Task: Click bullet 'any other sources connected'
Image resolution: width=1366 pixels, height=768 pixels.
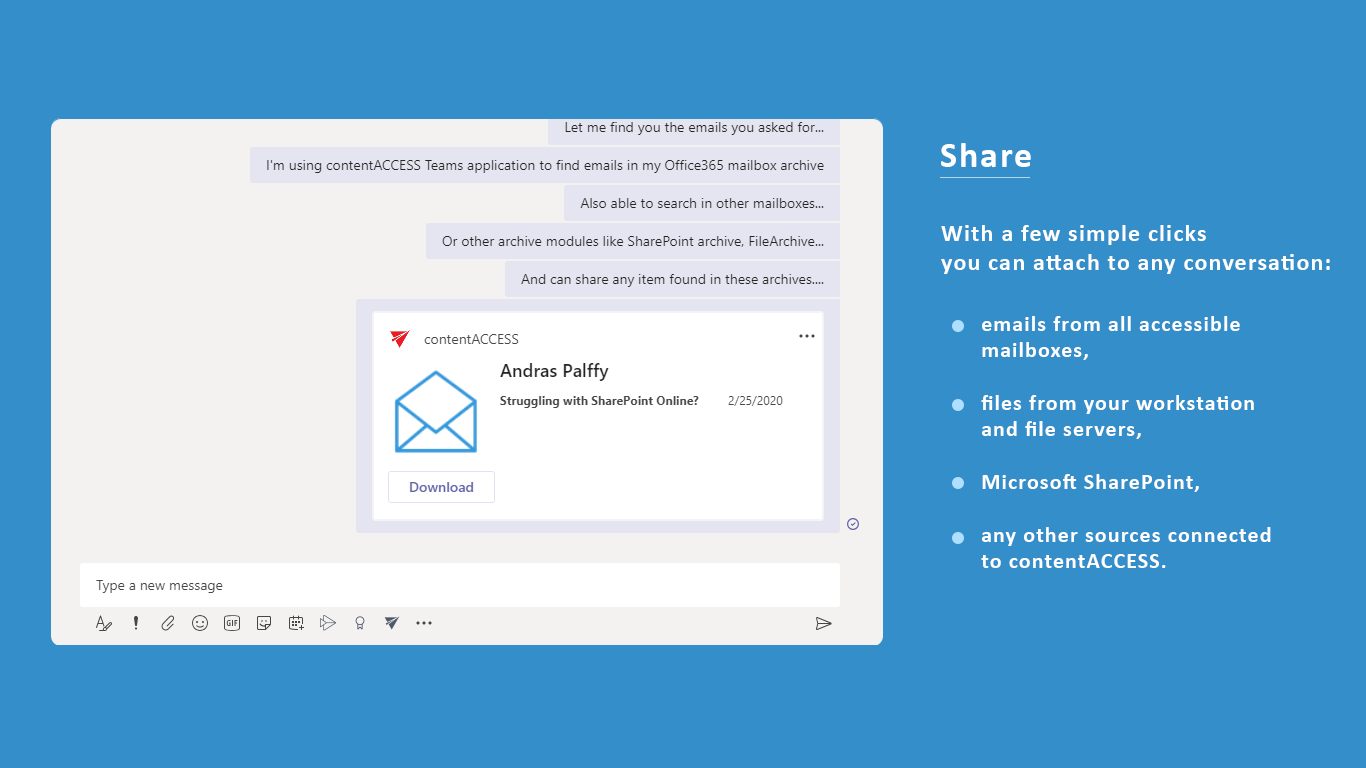Action: coord(1126,548)
